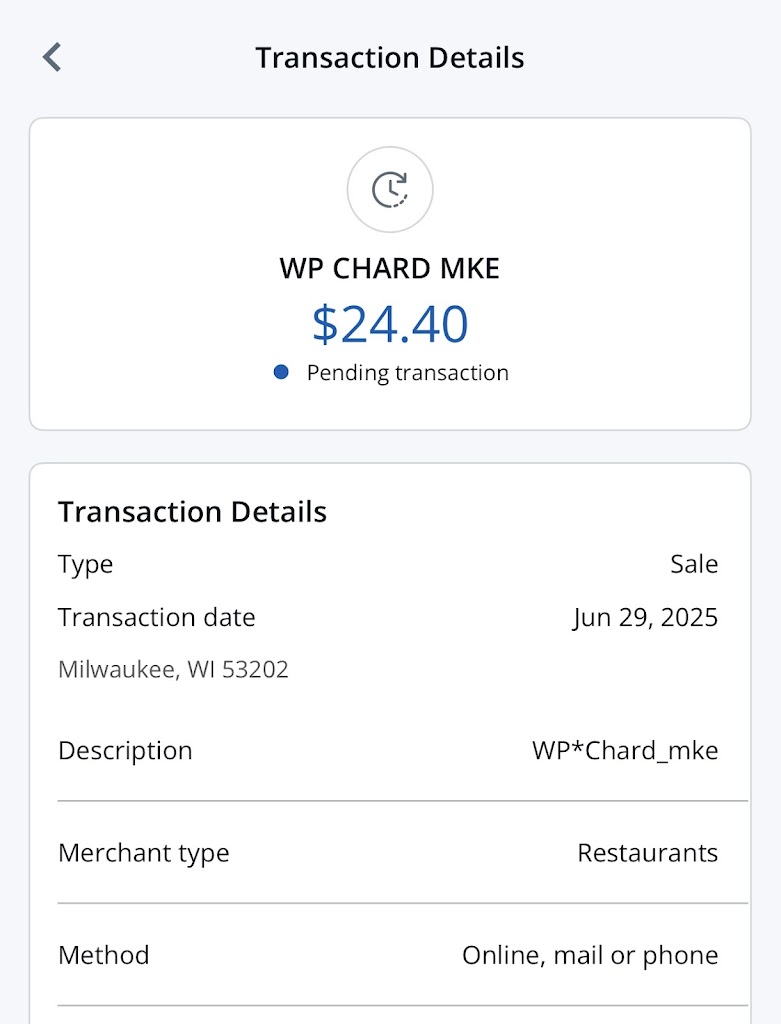Click the Description row label
This screenshot has width=781, height=1024.
(x=125, y=750)
